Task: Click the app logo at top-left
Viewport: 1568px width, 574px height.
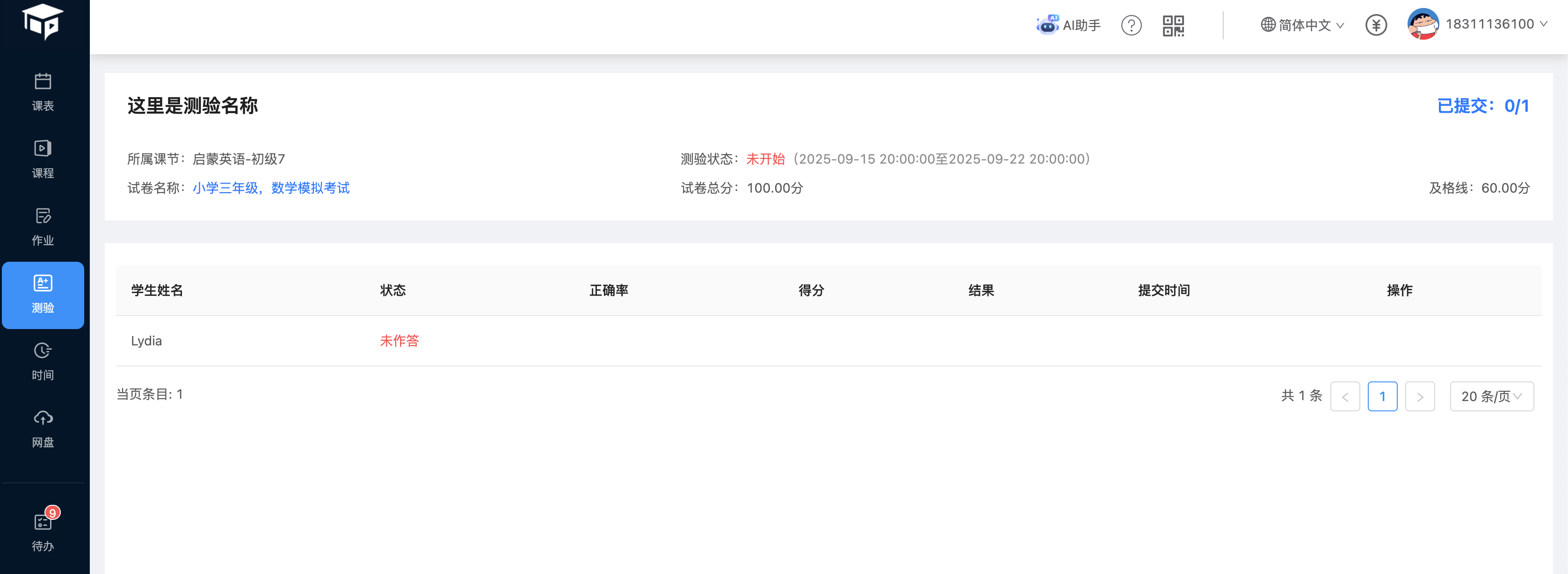Action: (43, 22)
